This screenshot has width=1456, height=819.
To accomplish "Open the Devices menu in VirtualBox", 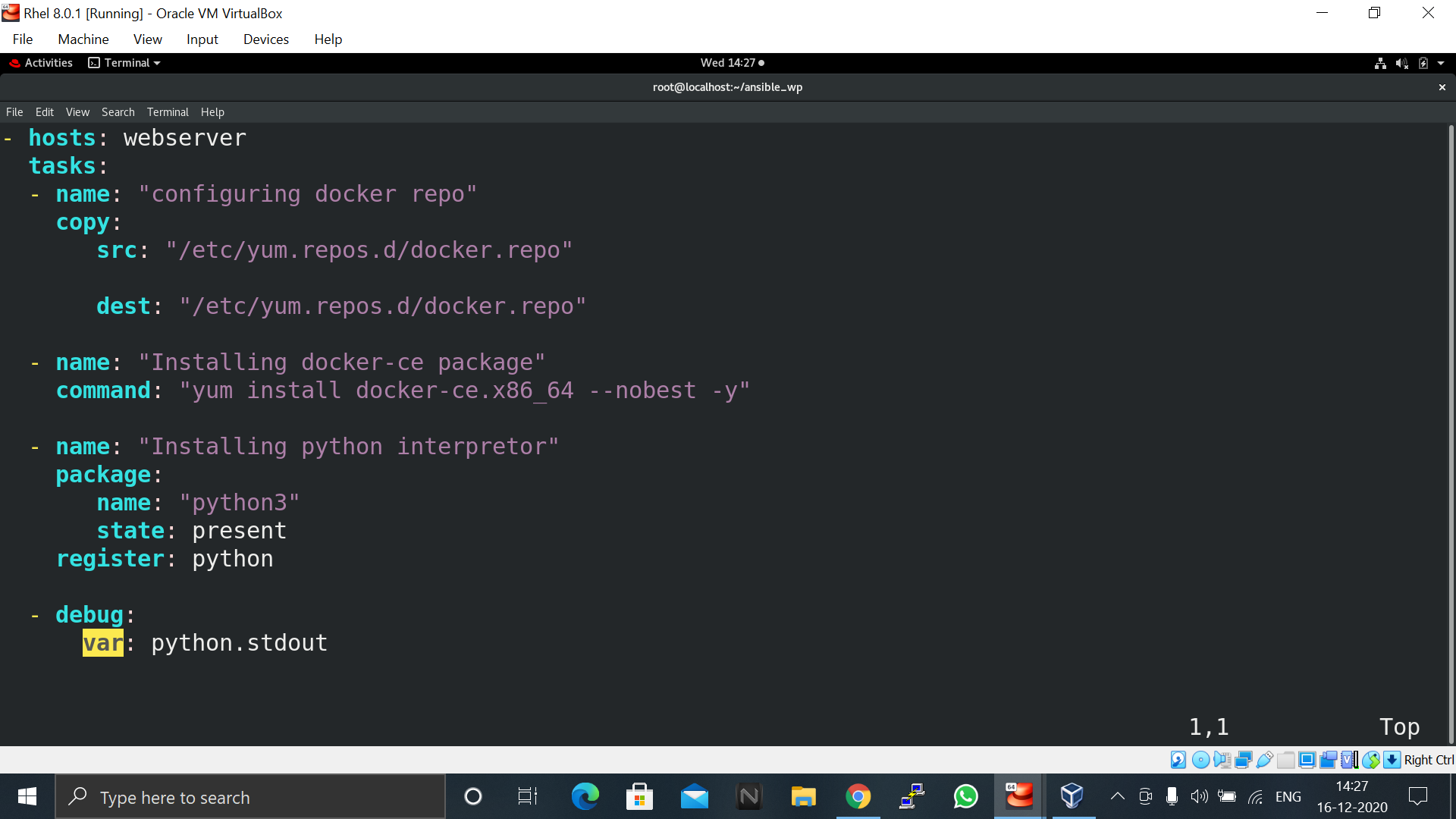I will pyautogui.click(x=265, y=39).
